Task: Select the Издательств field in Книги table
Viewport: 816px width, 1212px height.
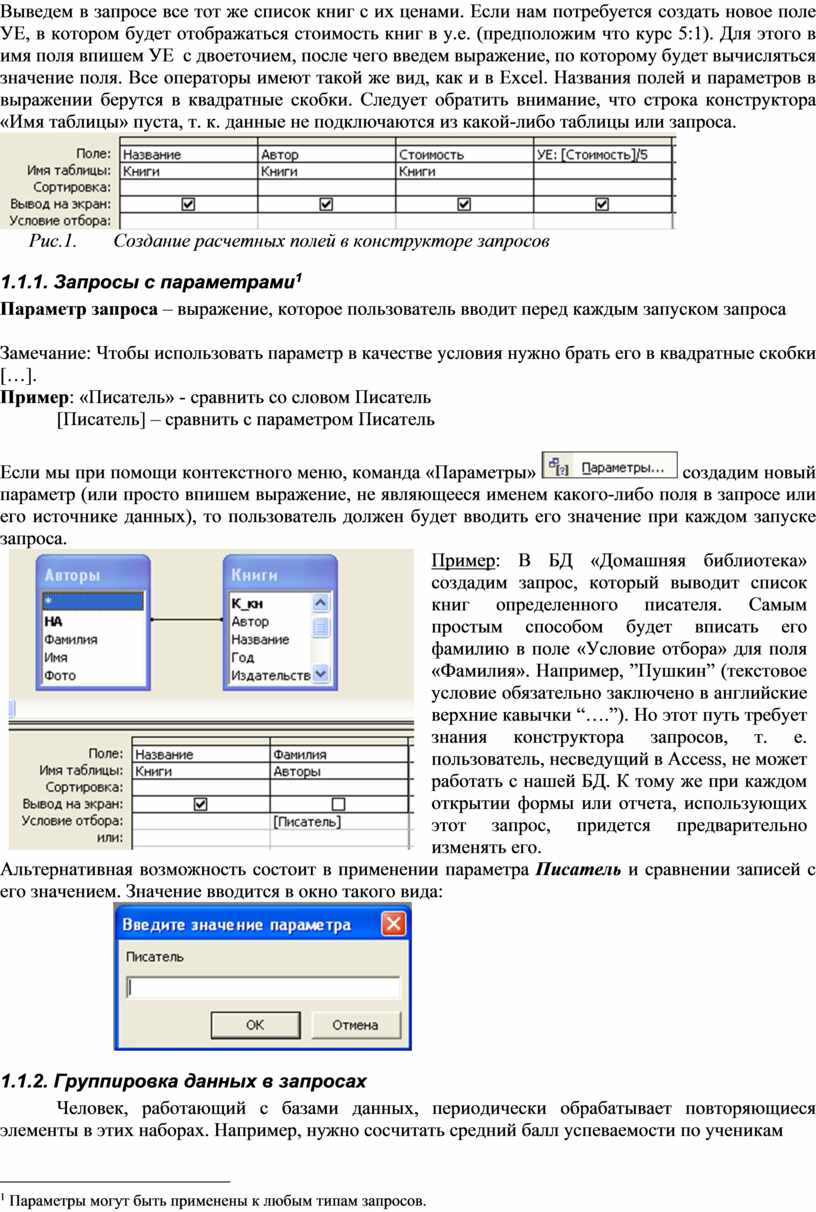Action: pyautogui.click(x=270, y=675)
